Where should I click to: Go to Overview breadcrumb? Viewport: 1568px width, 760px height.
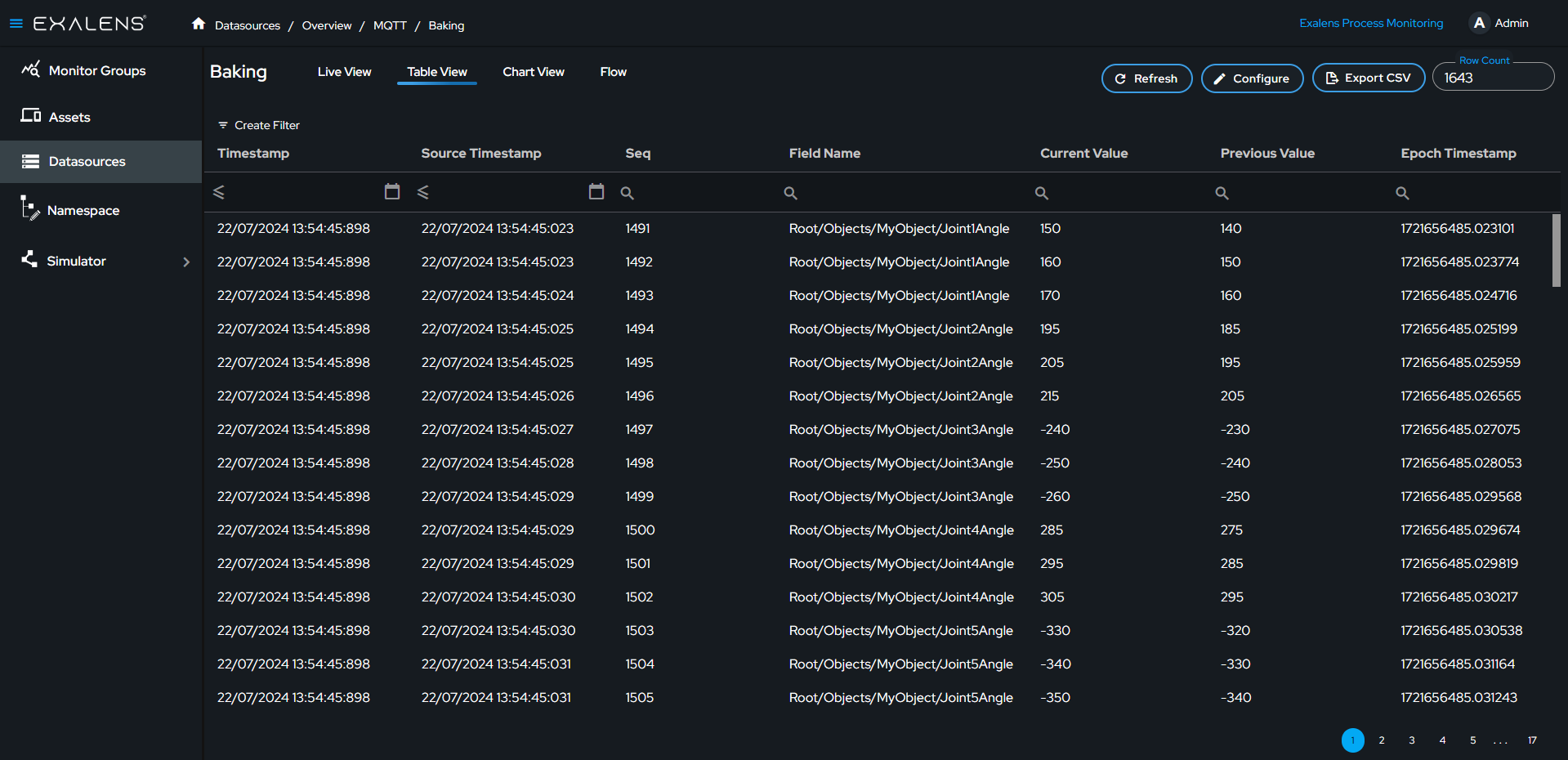pos(327,25)
